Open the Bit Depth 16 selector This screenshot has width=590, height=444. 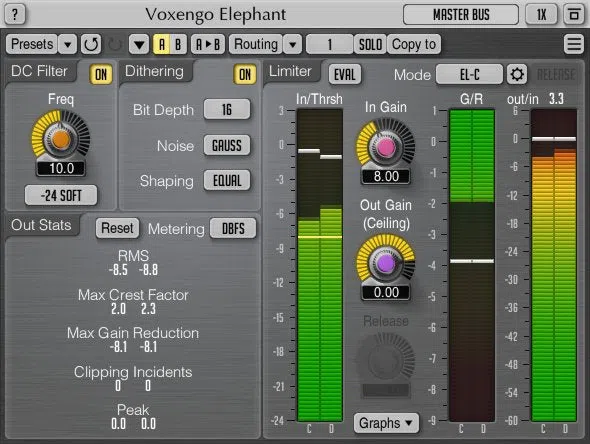(227, 109)
